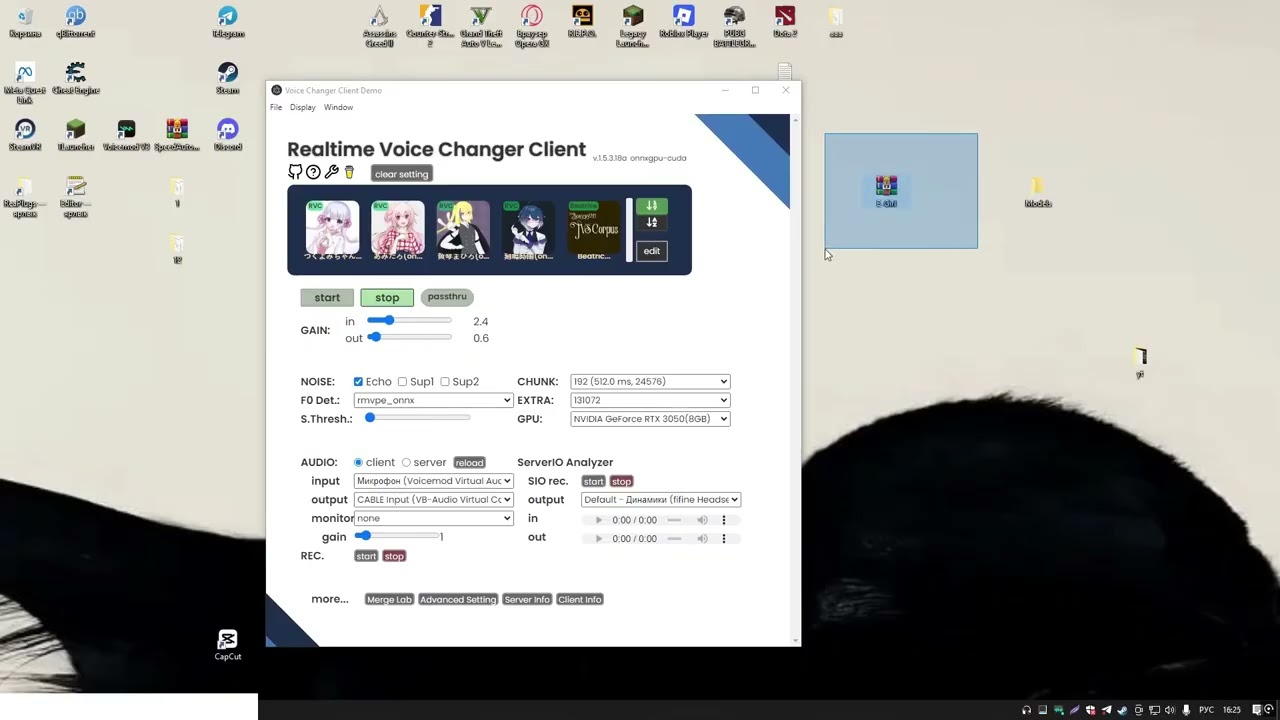Click the coffee donation cup icon
The width and height of the screenshot is (1280, 720).
[x=349, y=173]
